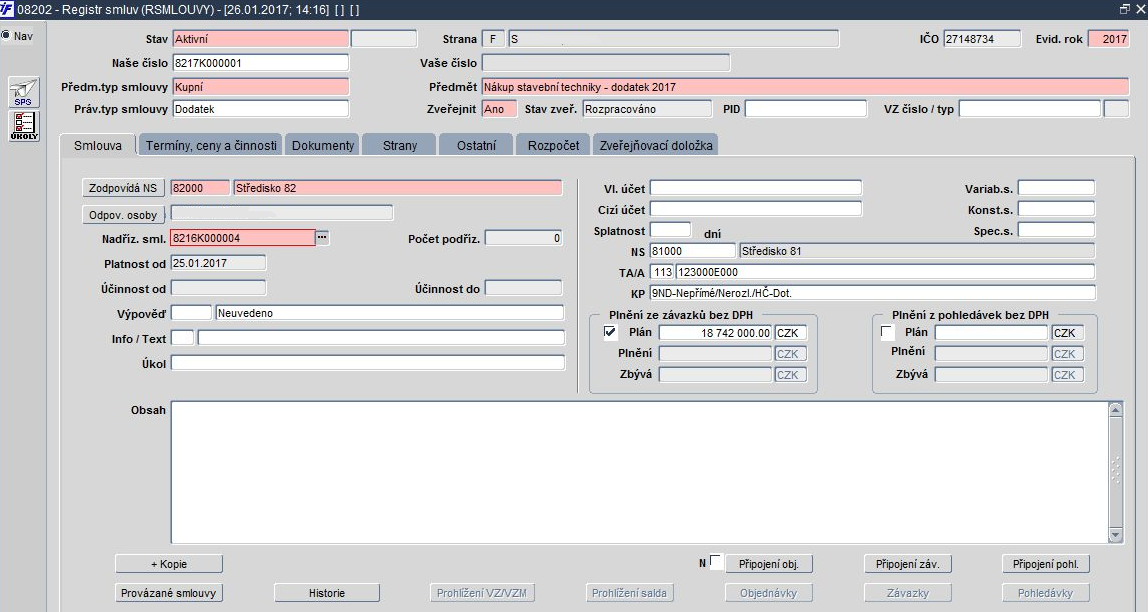Click the Plán amount 18 742 000.00
1148x612 pixels.
(x=715, y=333)
